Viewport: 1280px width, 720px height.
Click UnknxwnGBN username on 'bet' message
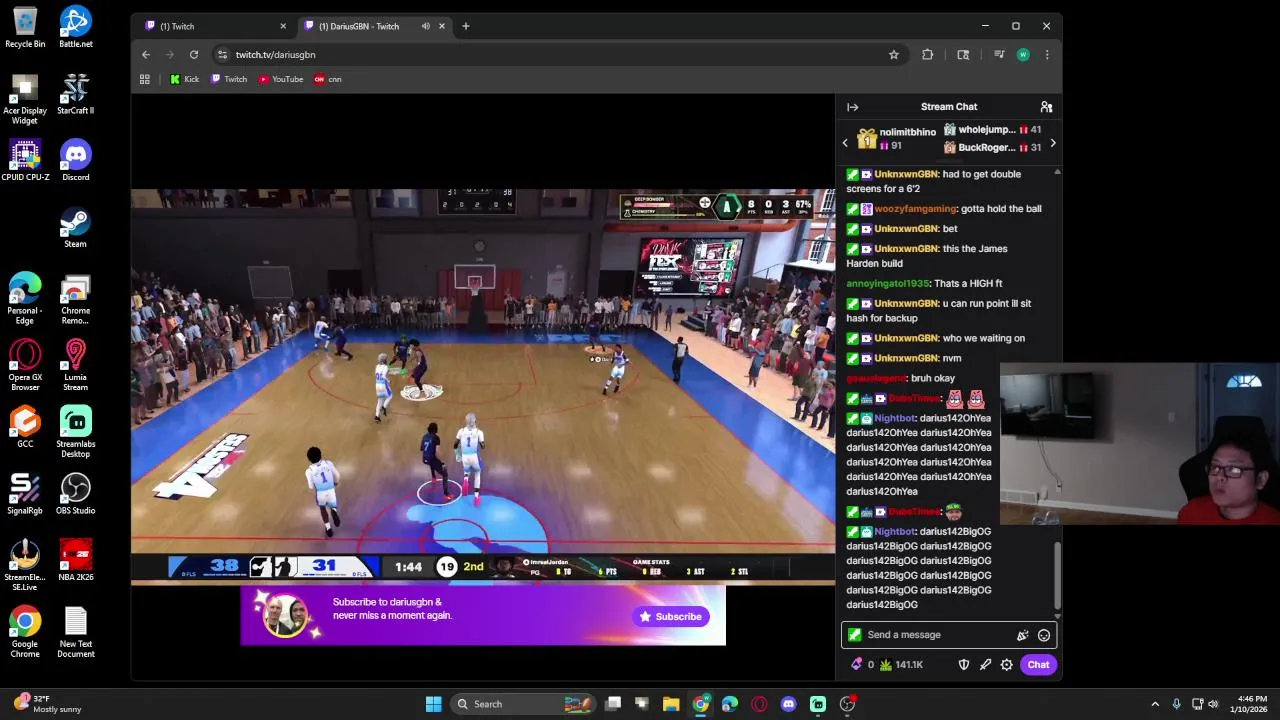pos(906,229)
